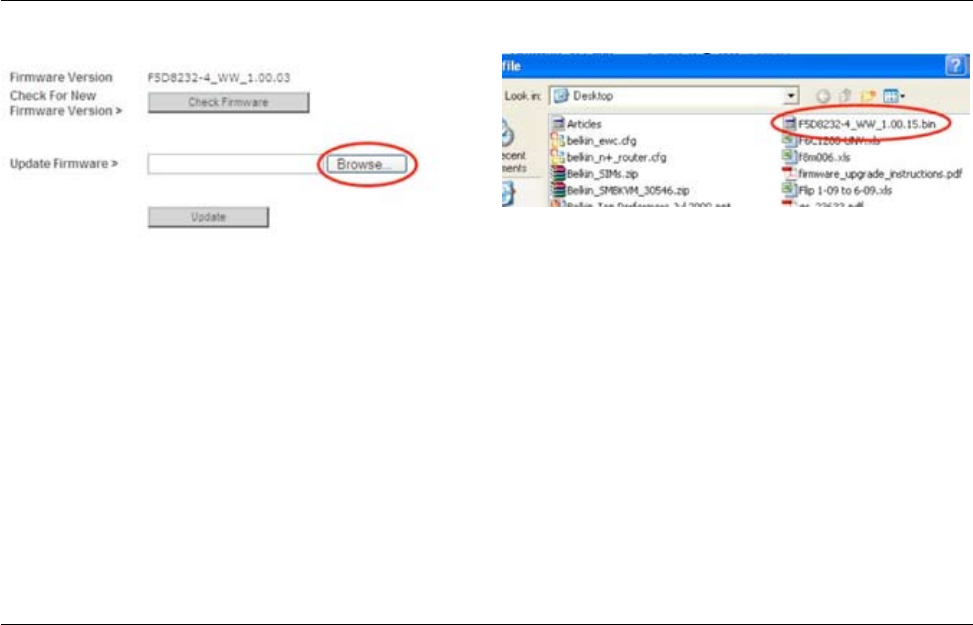Create a new folder in the dialog
The width and height of the screenshot is (973, 625).
click(x=868, y=96)
